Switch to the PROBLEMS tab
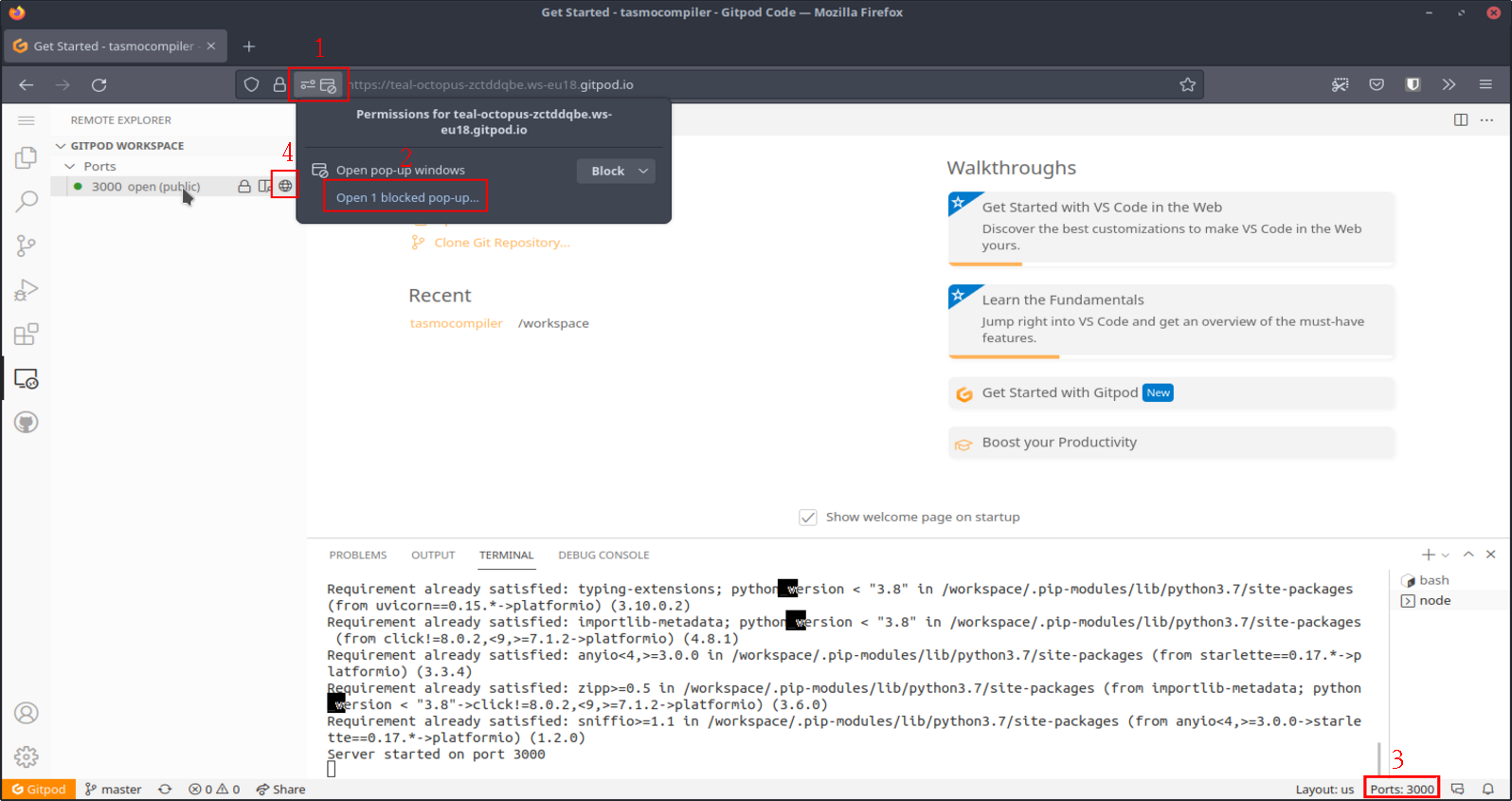The width and height of the screenshot is (1512, 801). 358,555
